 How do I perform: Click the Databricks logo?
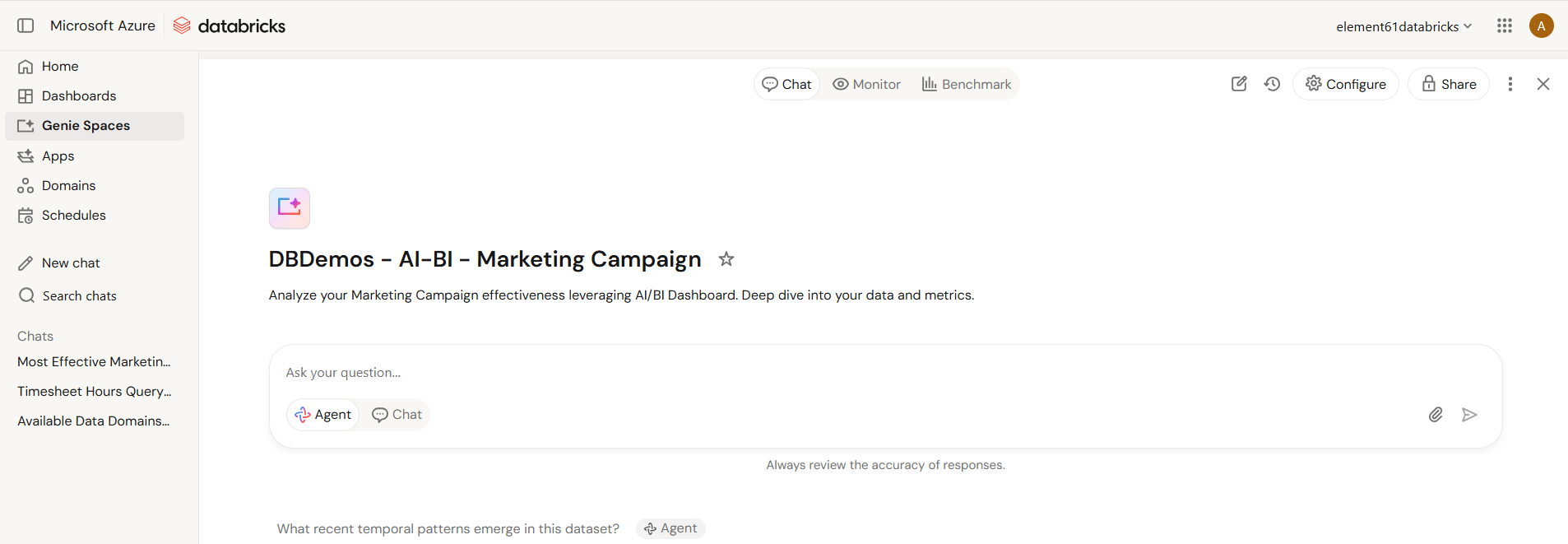point(230,26)
